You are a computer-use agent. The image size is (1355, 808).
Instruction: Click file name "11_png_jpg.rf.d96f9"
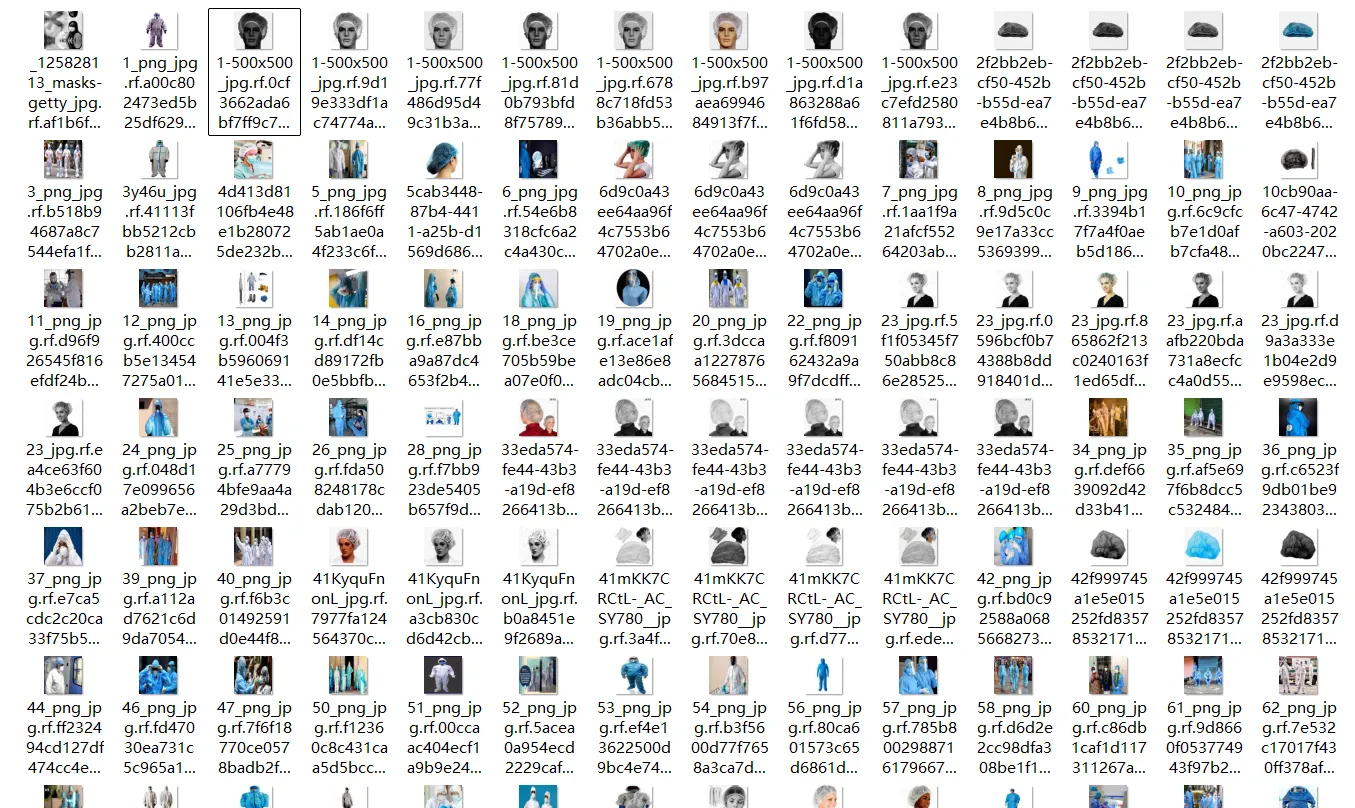(64, 351)
